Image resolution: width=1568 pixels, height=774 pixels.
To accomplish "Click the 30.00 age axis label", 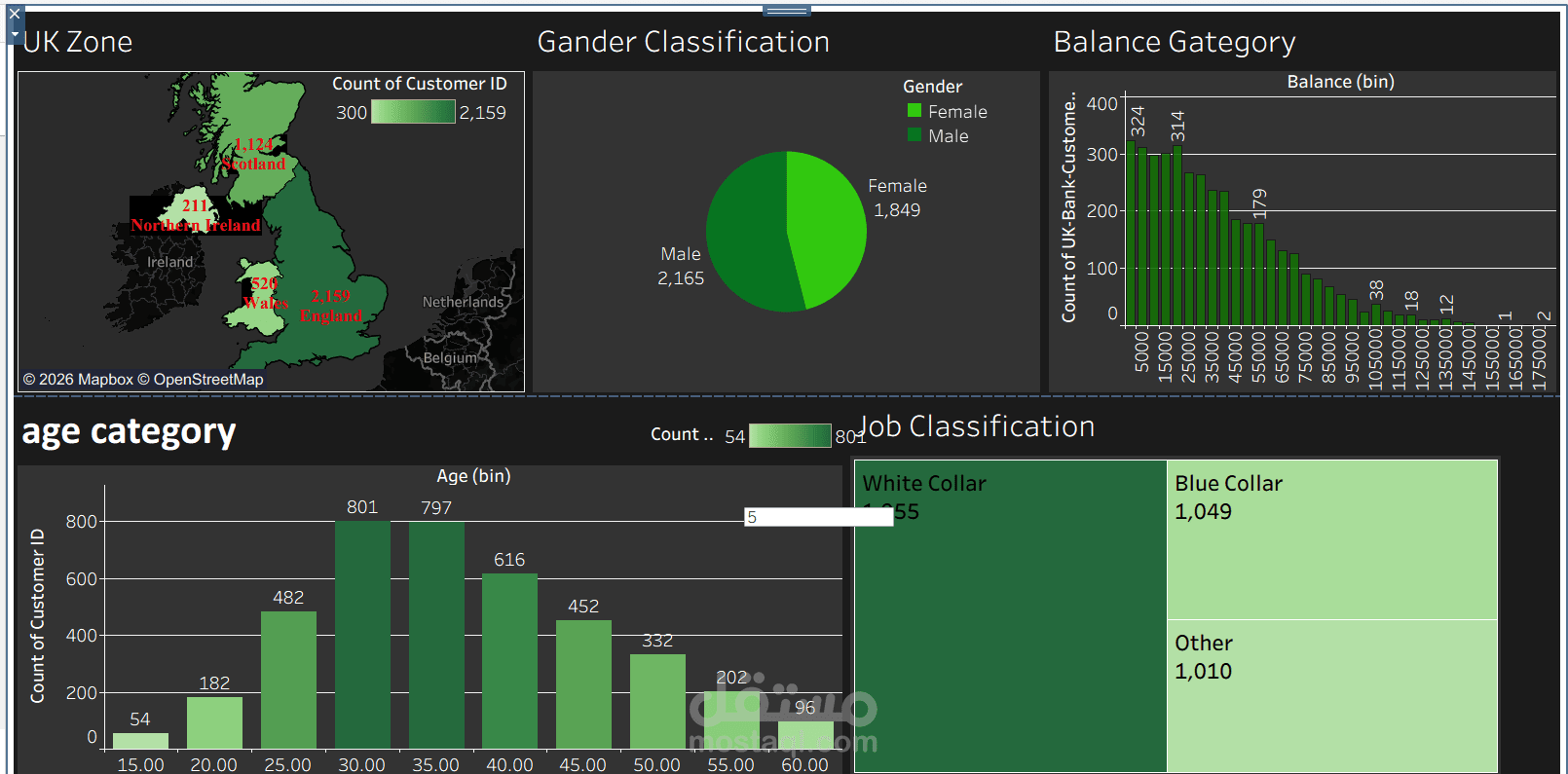I will pos(362,765).
